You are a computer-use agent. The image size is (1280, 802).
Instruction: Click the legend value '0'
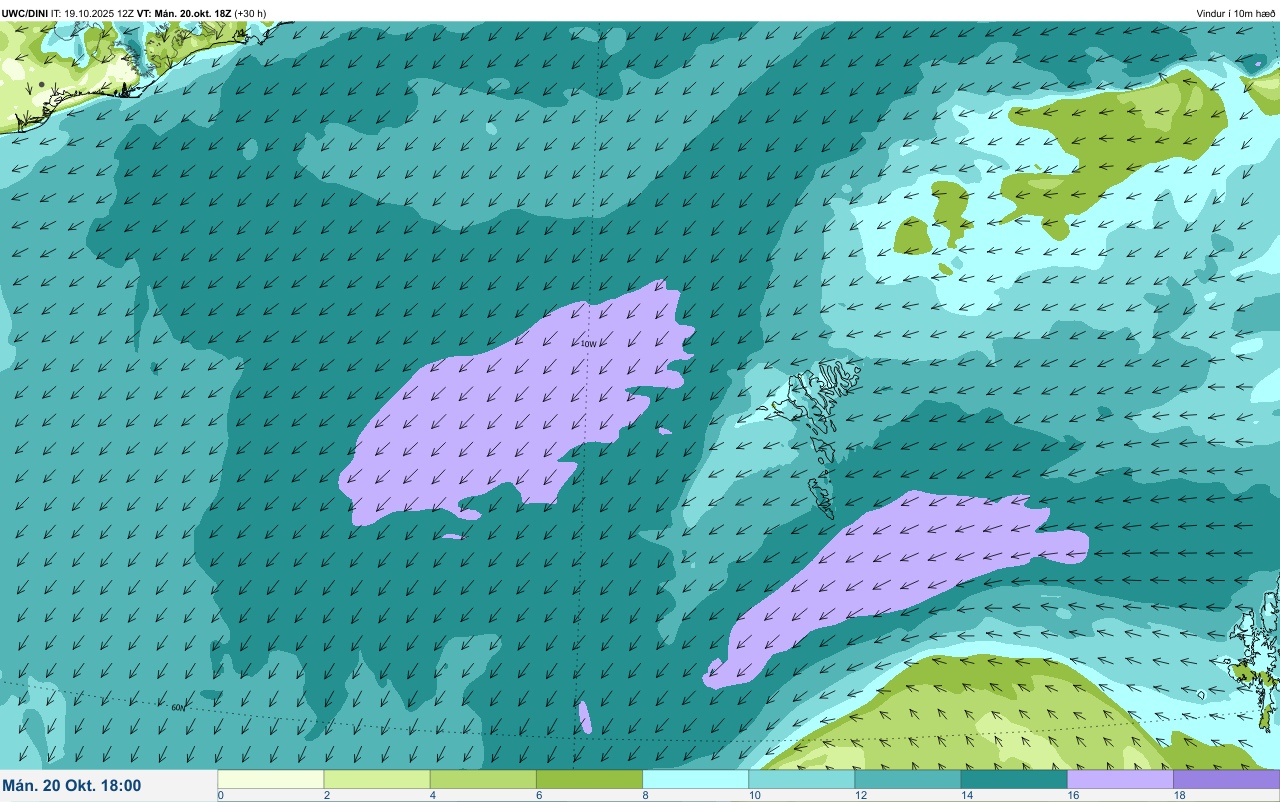pos(221,795)
